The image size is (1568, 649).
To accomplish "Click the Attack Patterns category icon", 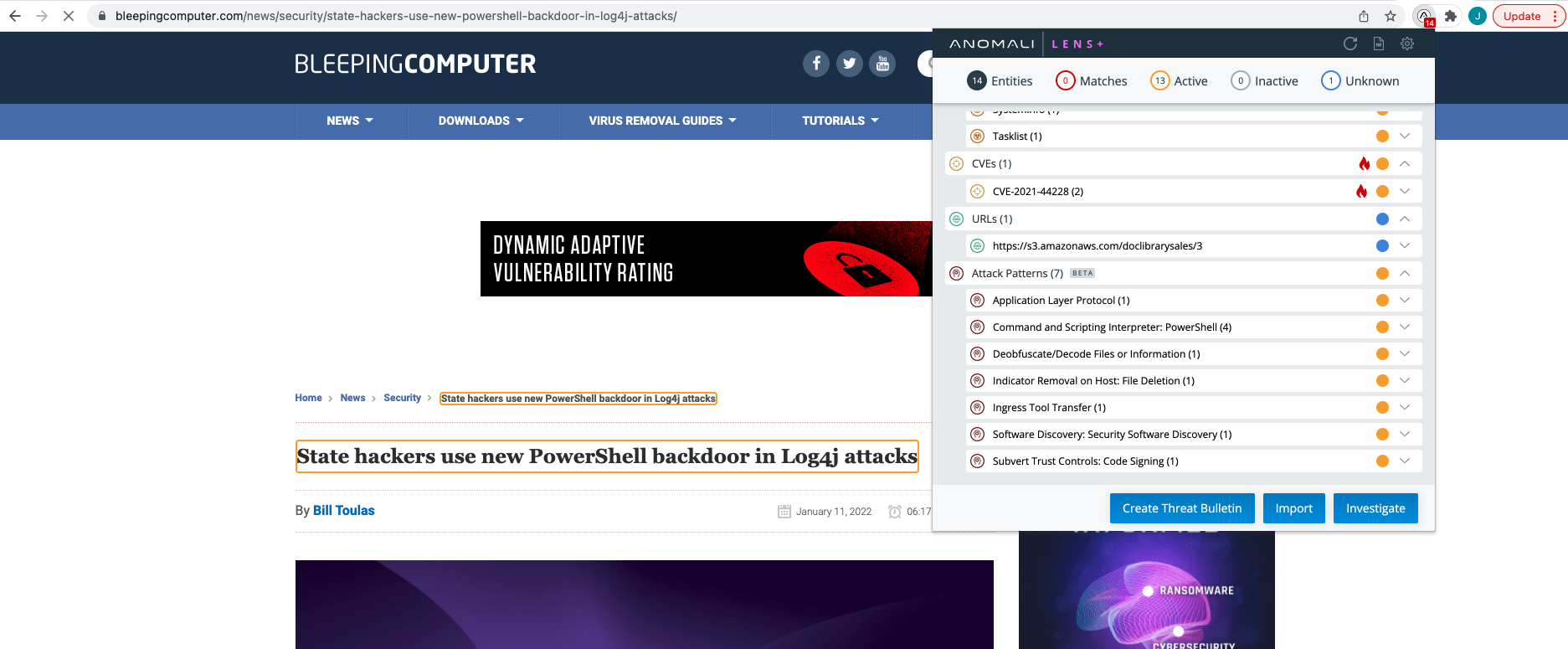I will tap(956, 273).
